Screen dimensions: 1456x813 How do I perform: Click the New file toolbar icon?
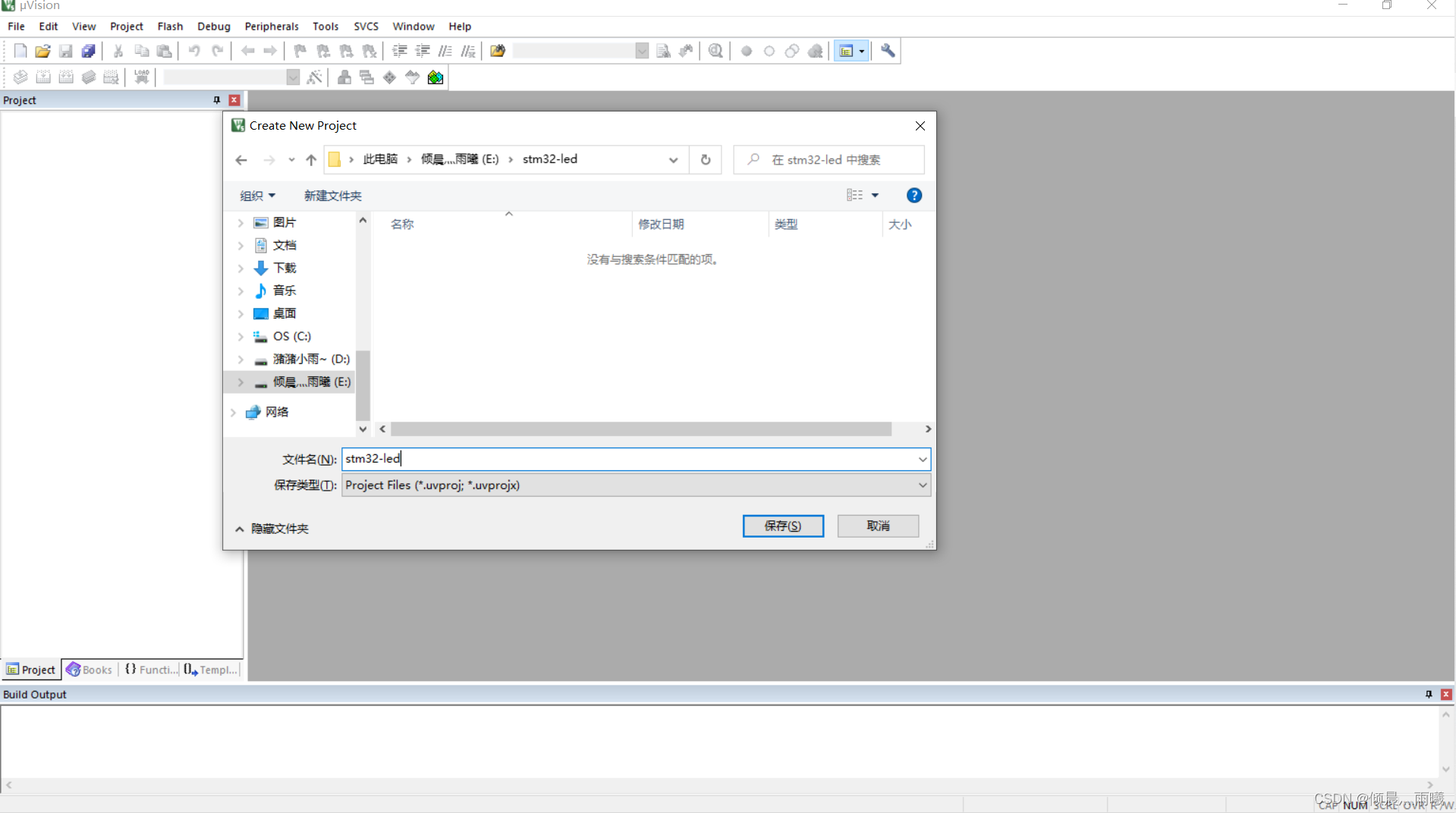point(20,51)
